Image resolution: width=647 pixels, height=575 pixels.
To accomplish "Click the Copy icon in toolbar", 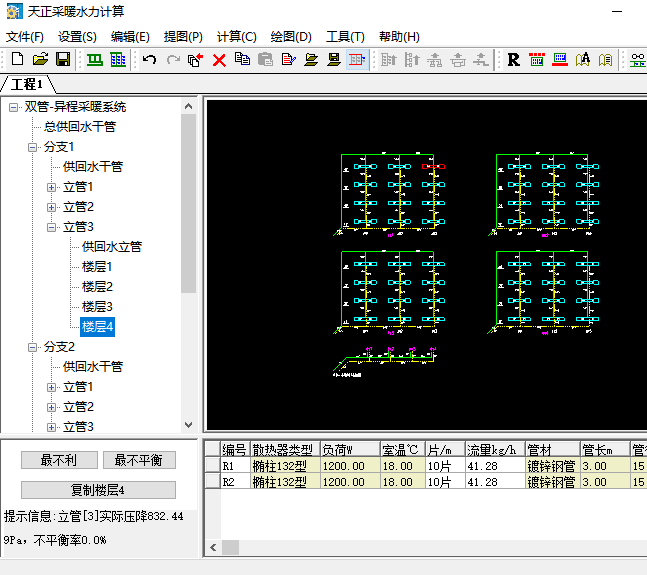I will [x=242, y=60].
